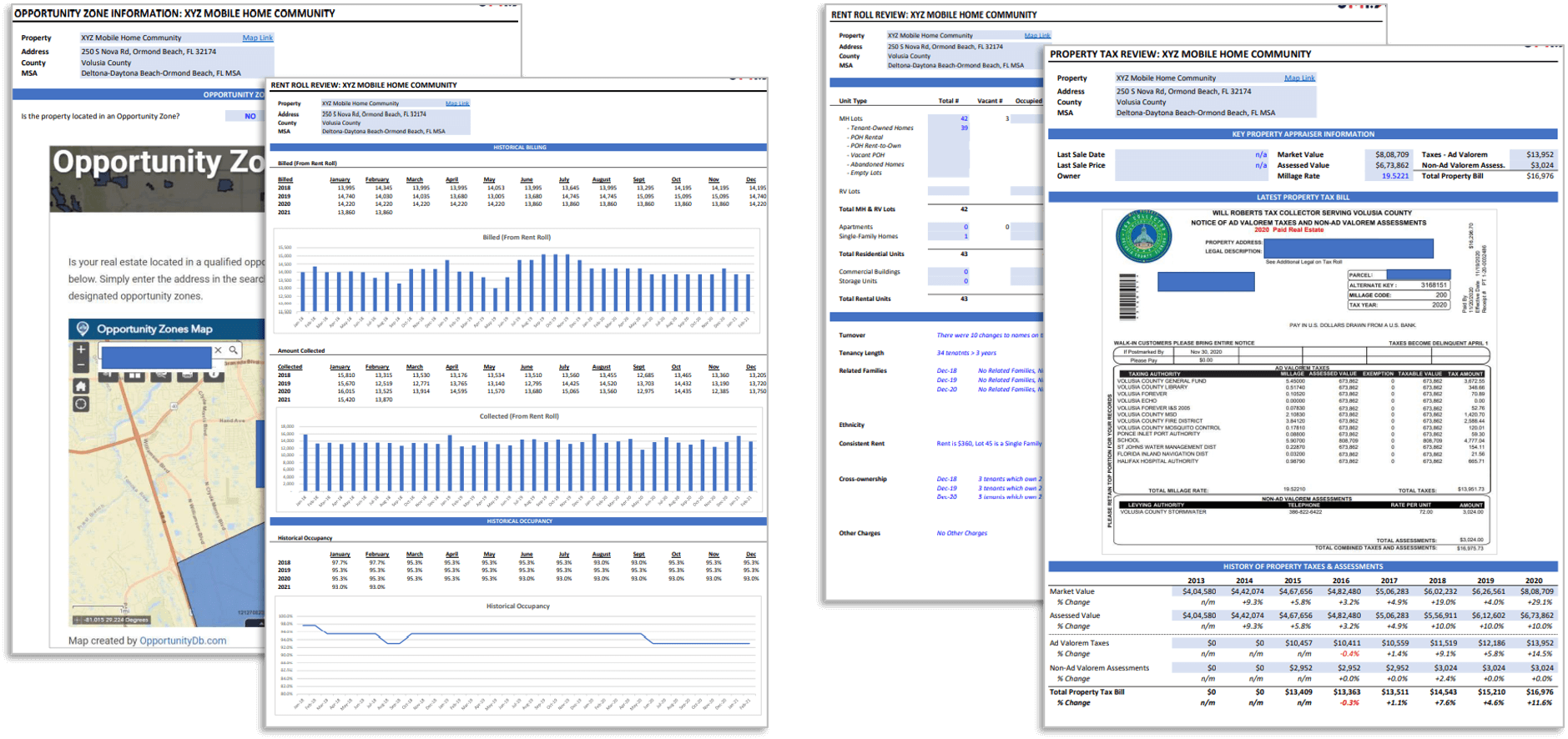Click the Collected (From Rent Roll) bar chart
Image resolution: width=1568 pixels, height=739 pixels.
[x=517, y=460]
